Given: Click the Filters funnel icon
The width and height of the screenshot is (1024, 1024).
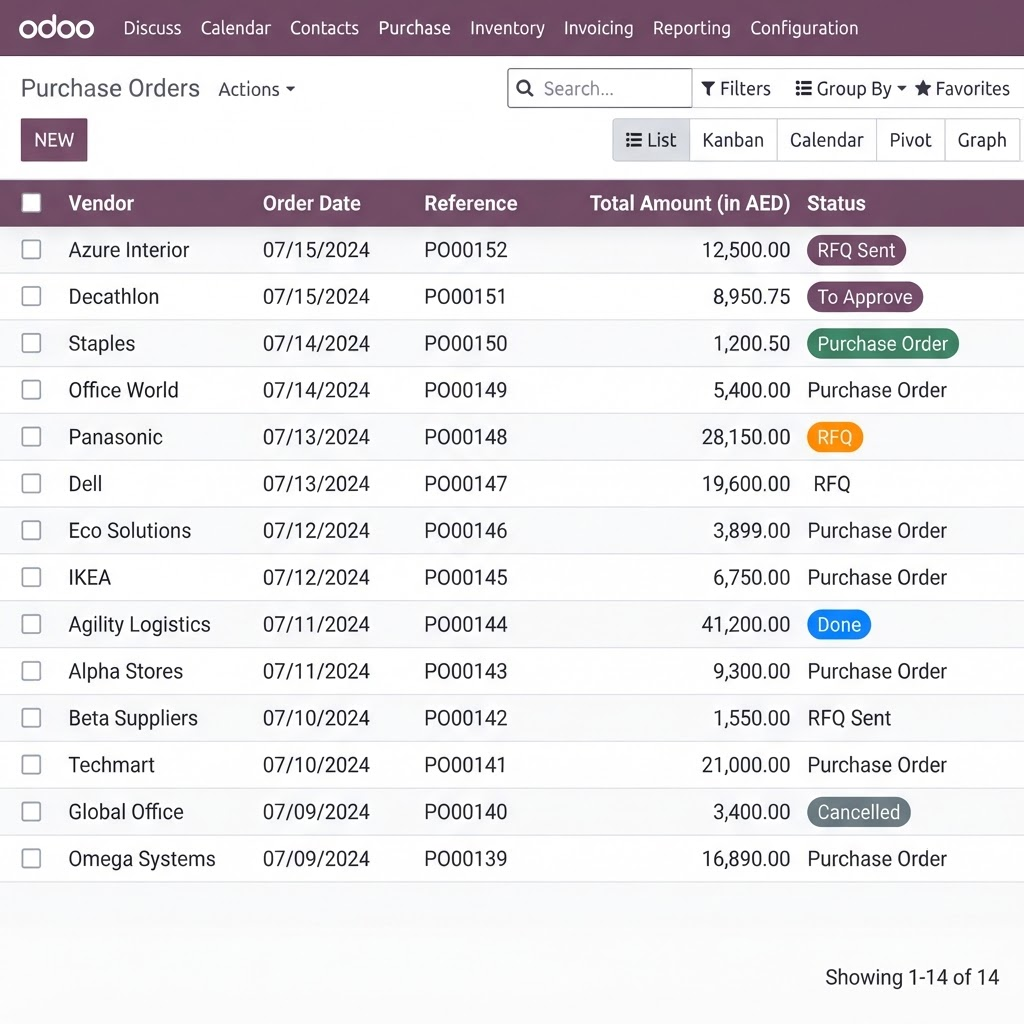Looking at the screenshot, I should [x=708, y=88].
